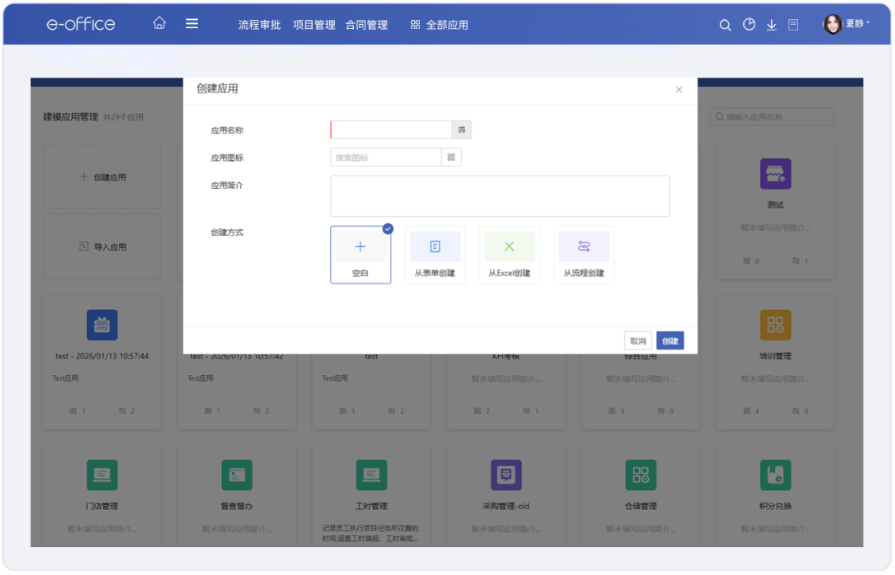The image size is (895, 575).
Task: Select the 空白 creation method
Action: [360, 254]
